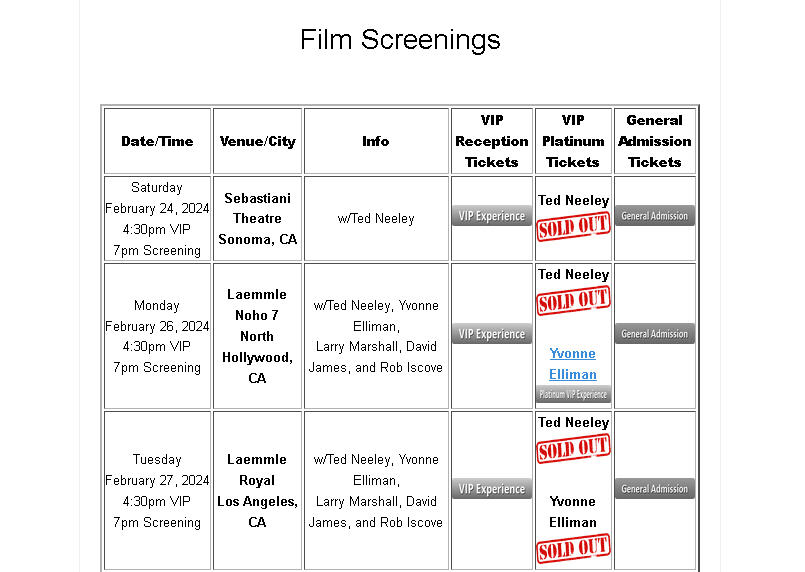This screenshot has width=805, height=572.
Task: Click General Admission Tickets column header
Action: (655, 141)
